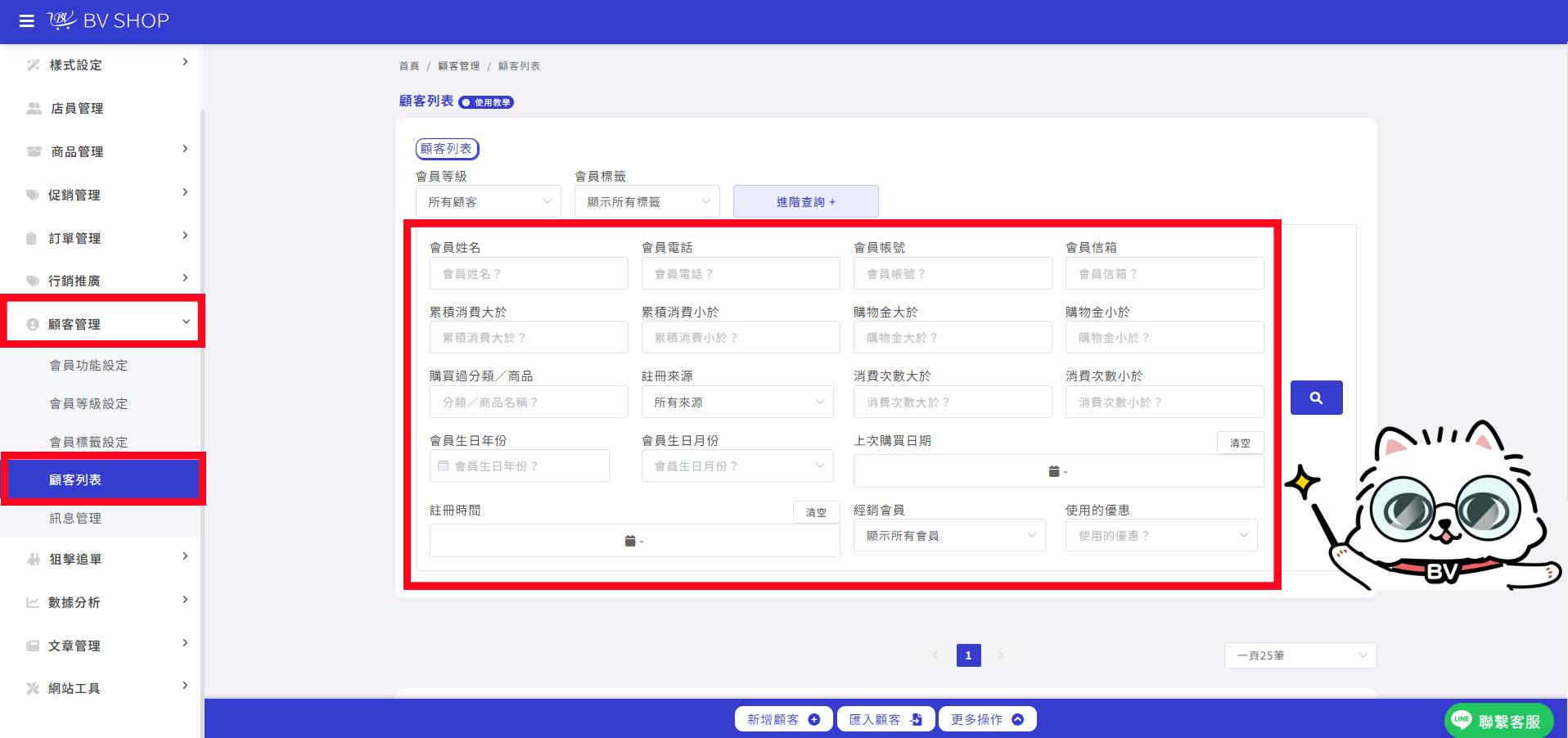Viewport: 1568px width, 738px height.
Task: Expand the 訂單管理 sidebar menu
Action: [x=102, y=238]
